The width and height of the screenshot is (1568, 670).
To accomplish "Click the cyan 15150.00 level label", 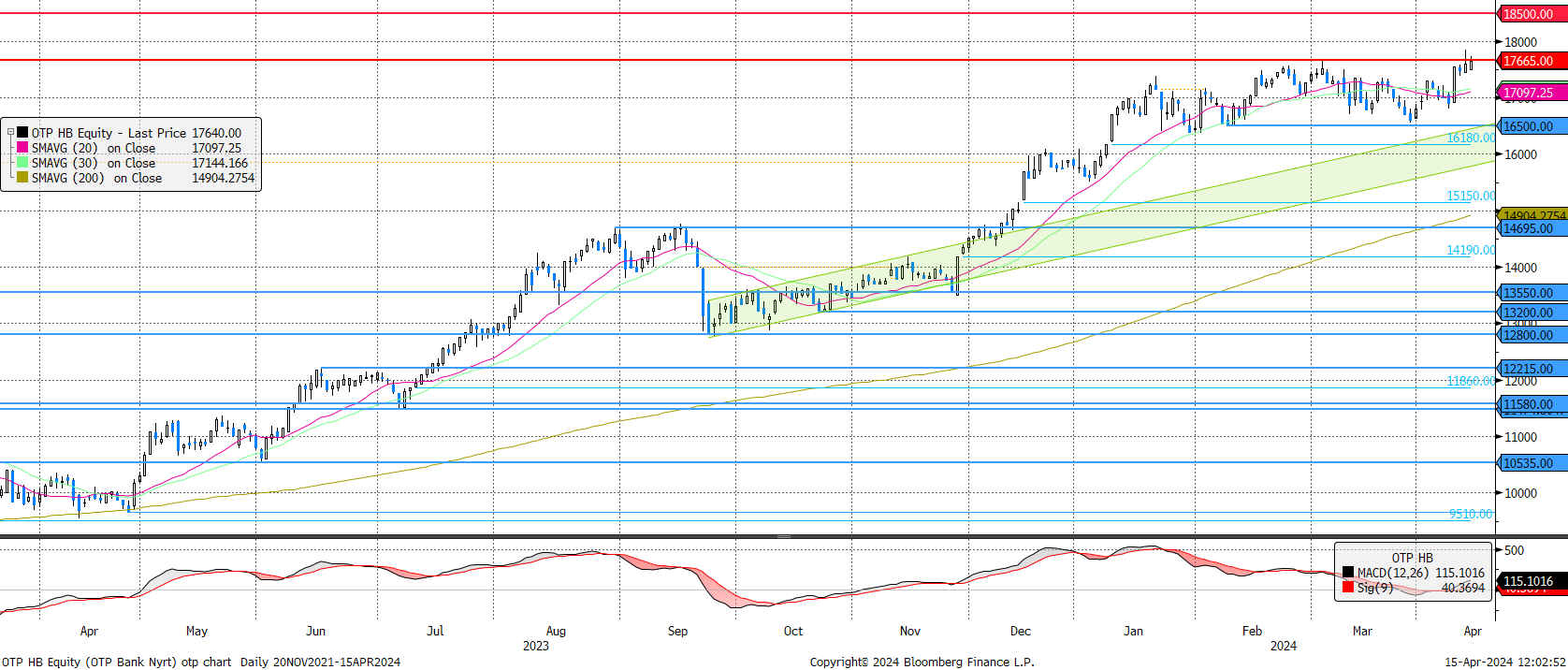I will (x=1471, y=196).
